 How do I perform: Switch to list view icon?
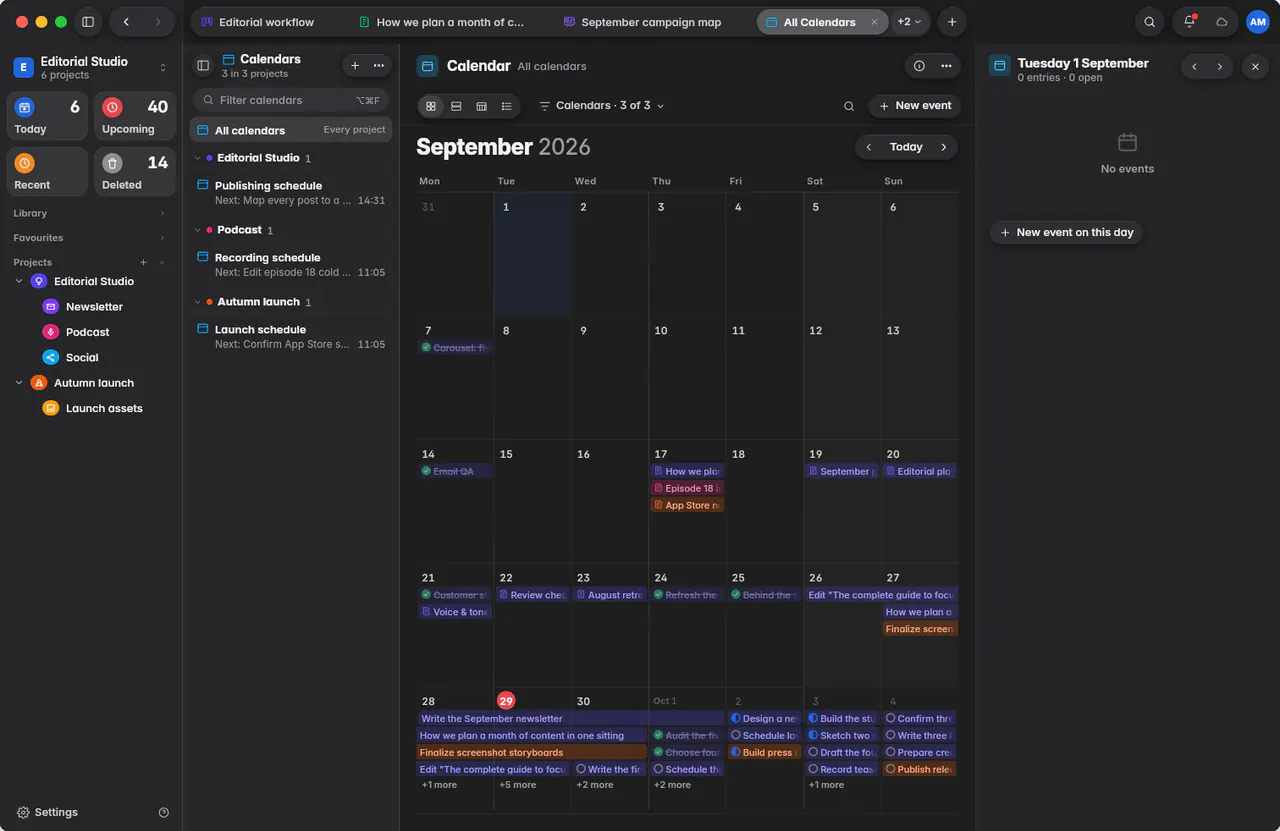tap(506, 106)
